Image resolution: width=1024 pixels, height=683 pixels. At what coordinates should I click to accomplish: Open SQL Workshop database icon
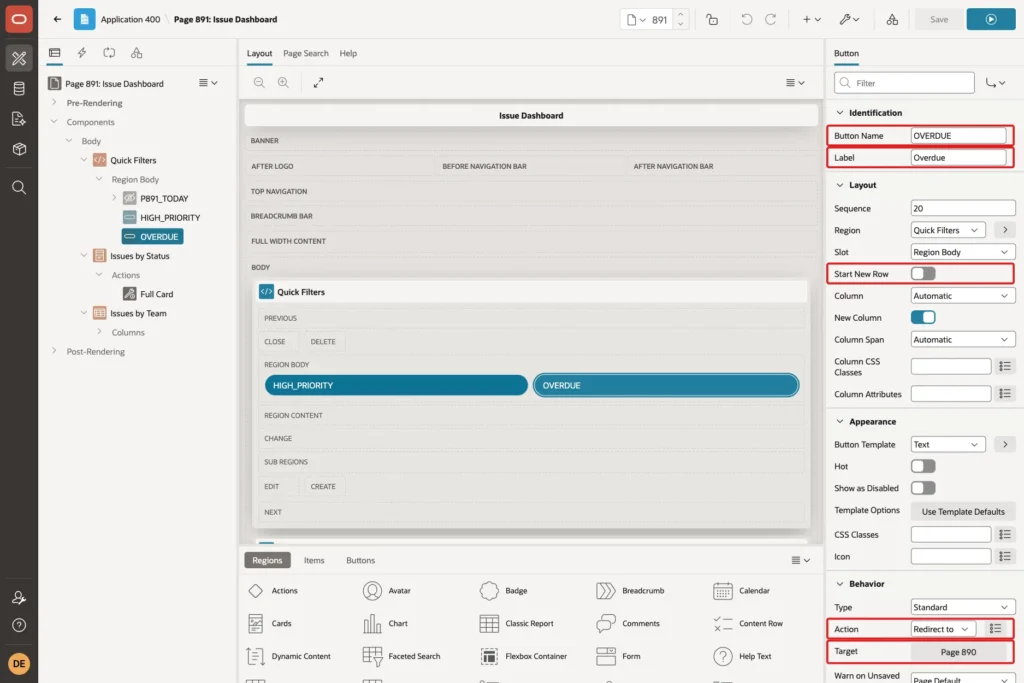pyautogui.click(x=19, y=89)
